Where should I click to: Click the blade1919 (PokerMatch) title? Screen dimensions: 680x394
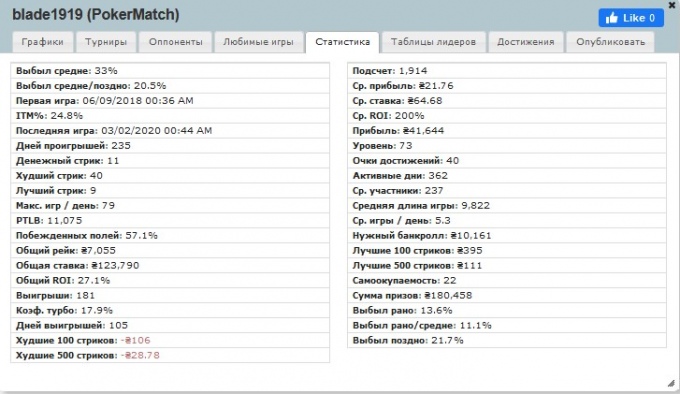(x=96, y=15)
